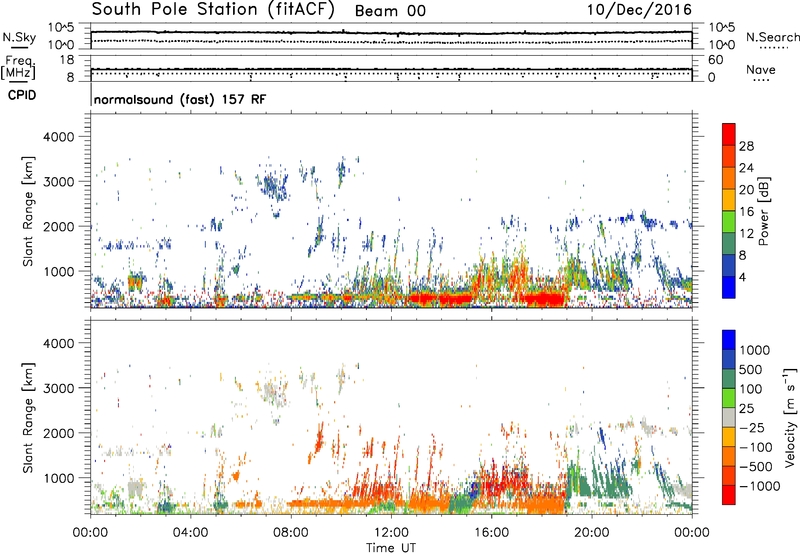Click the '-500' velocity colorbar tick
This screenshot has width=800, height=554.
[x=756, y=466]
